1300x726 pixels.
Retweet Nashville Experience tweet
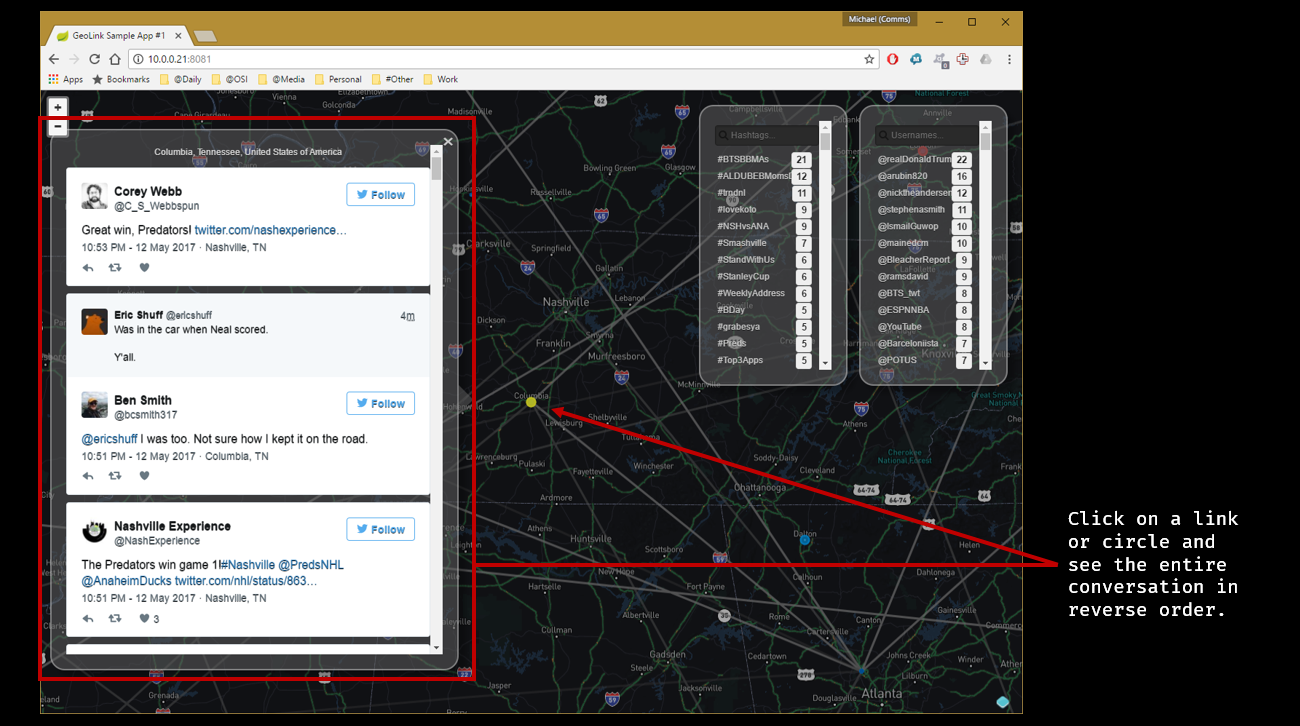(x=115, y=619)
